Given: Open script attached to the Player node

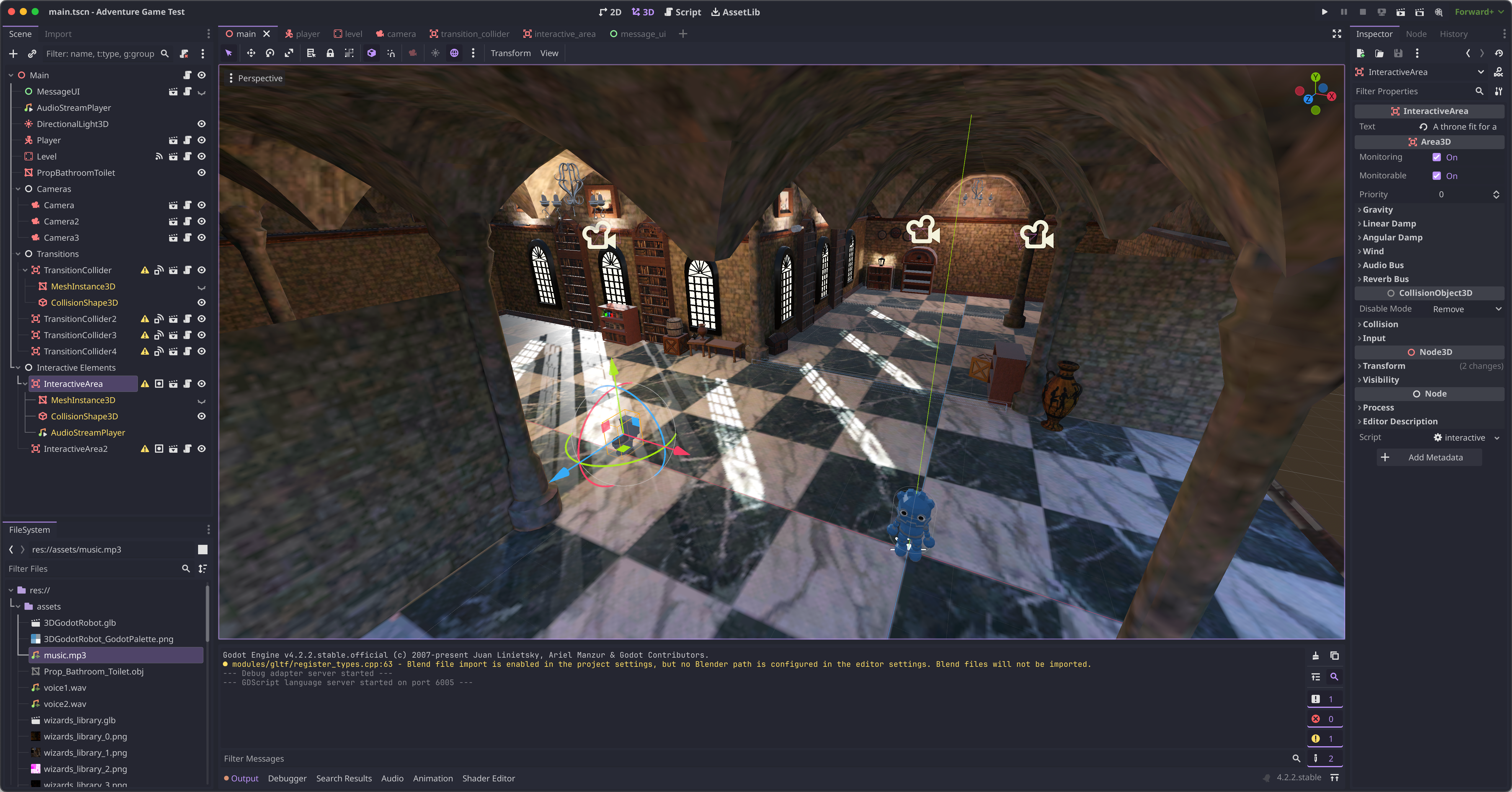Looking at the screenshot, I should 187,140.
